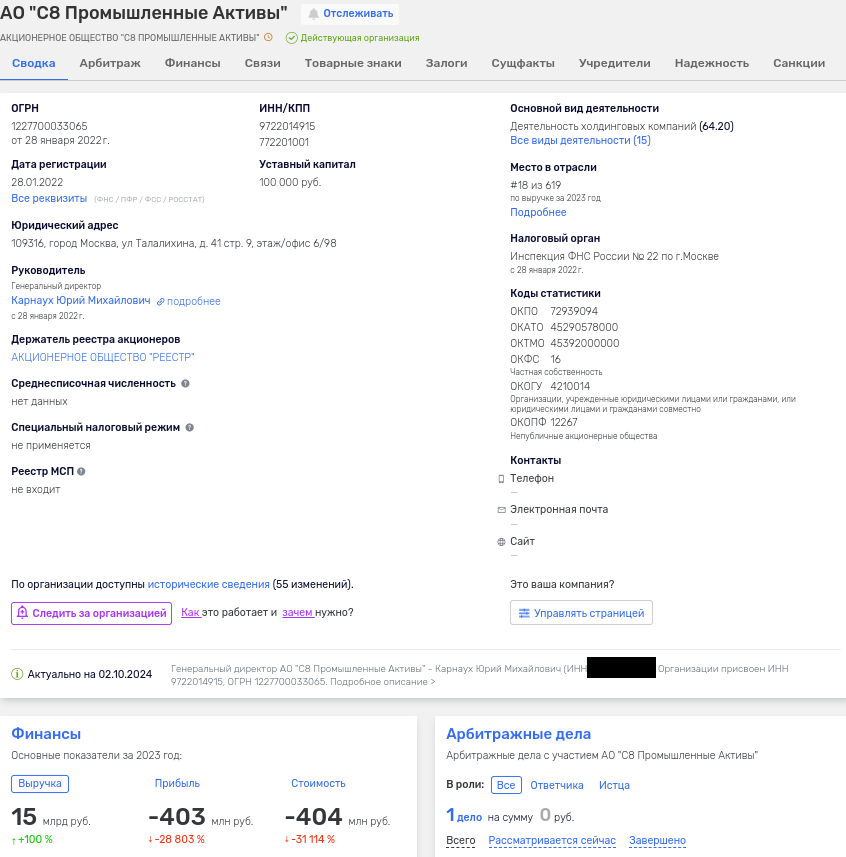Click the ОКАТО code 45290578000

[x=584, y=327]
